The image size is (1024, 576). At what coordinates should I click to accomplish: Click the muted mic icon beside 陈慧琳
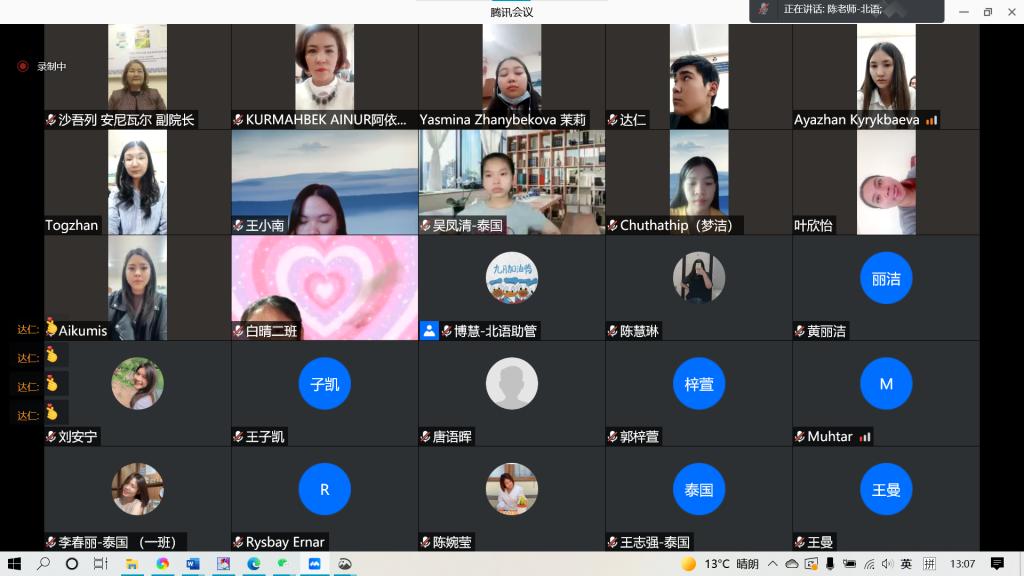point(612,331)
